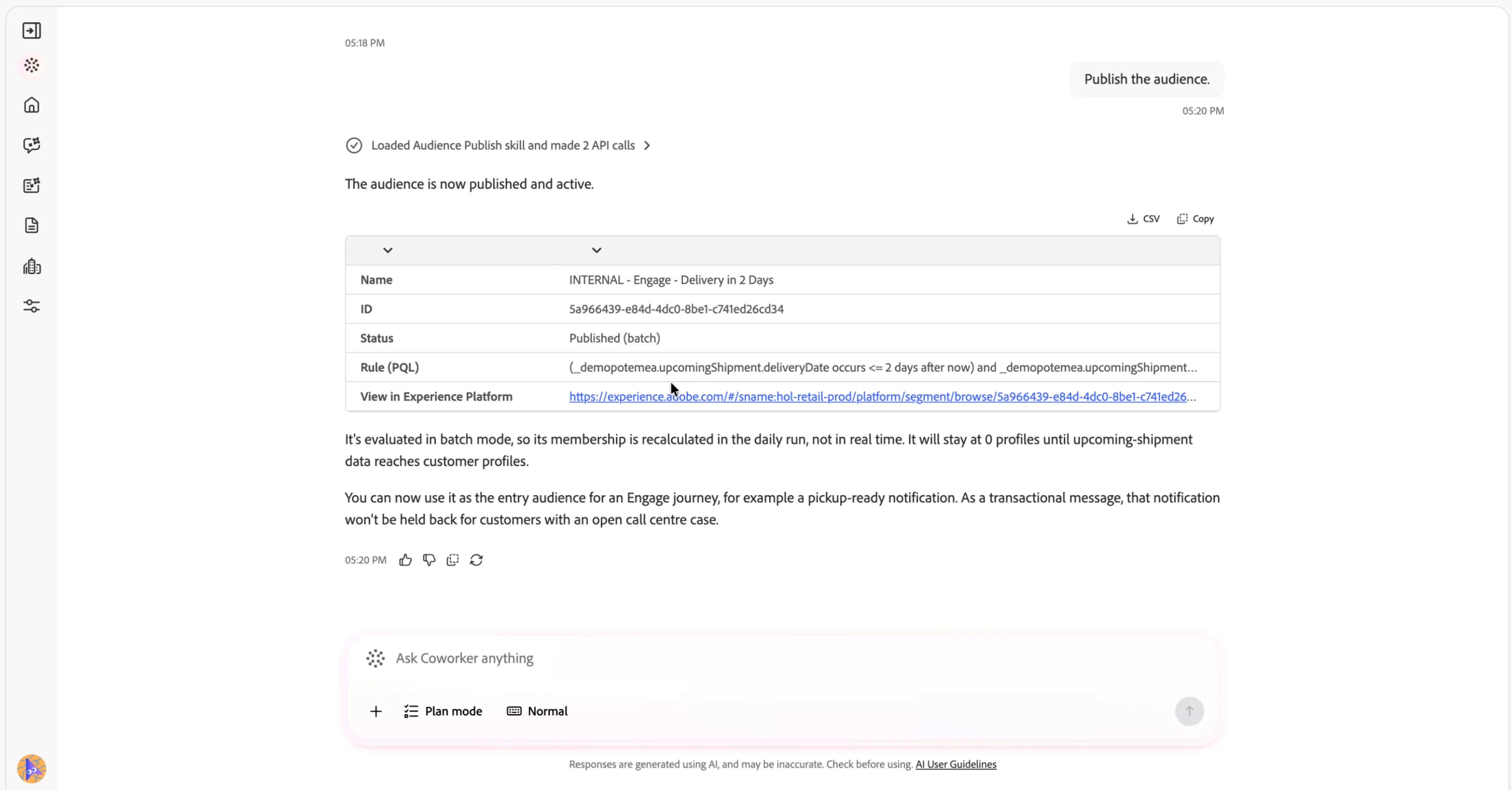This screenshot has width=1512, height=790.
Task: Send the message with the arrow button
Action: coord(1189,711)
